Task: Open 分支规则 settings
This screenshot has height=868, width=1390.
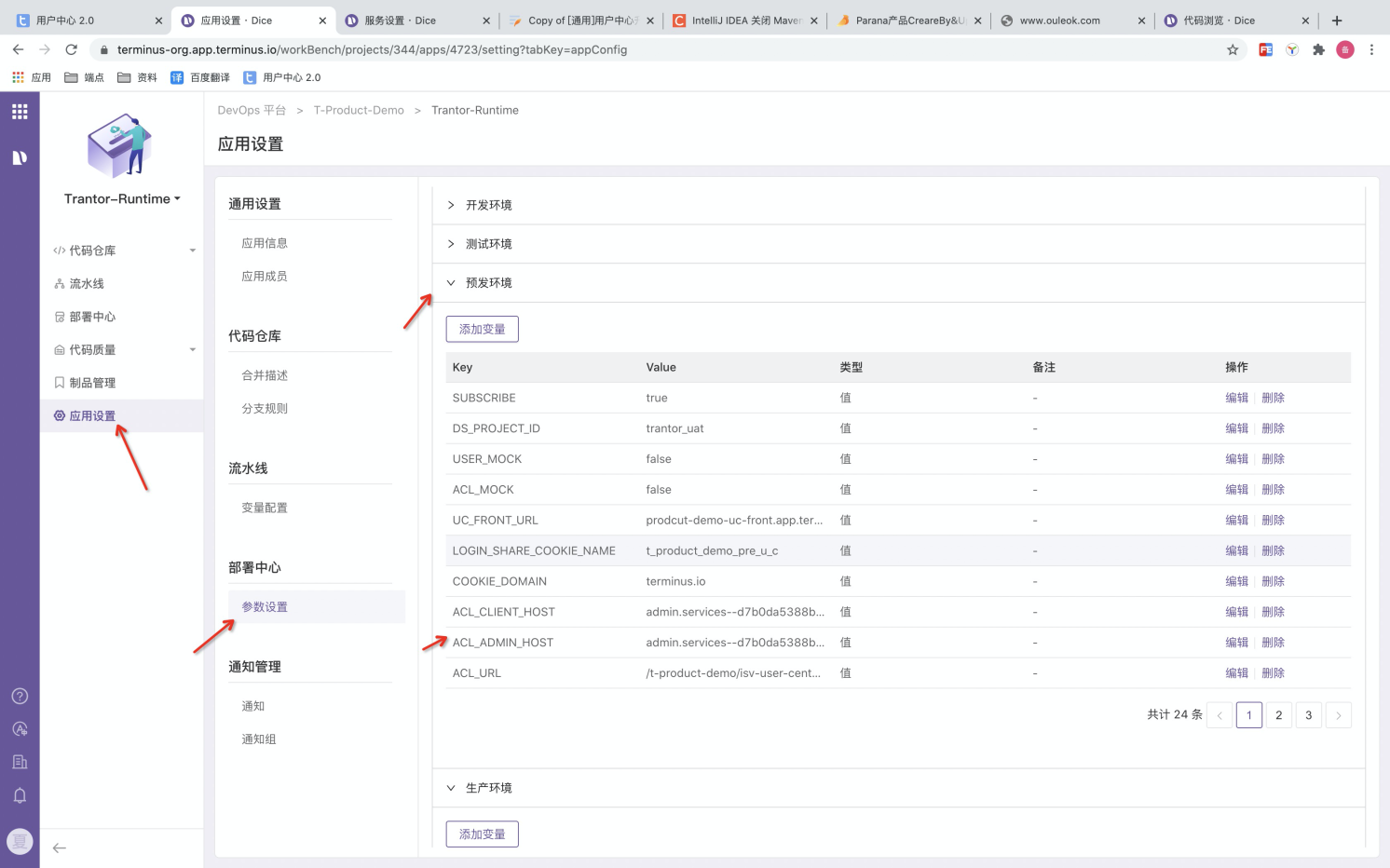Action: (265, 409)
